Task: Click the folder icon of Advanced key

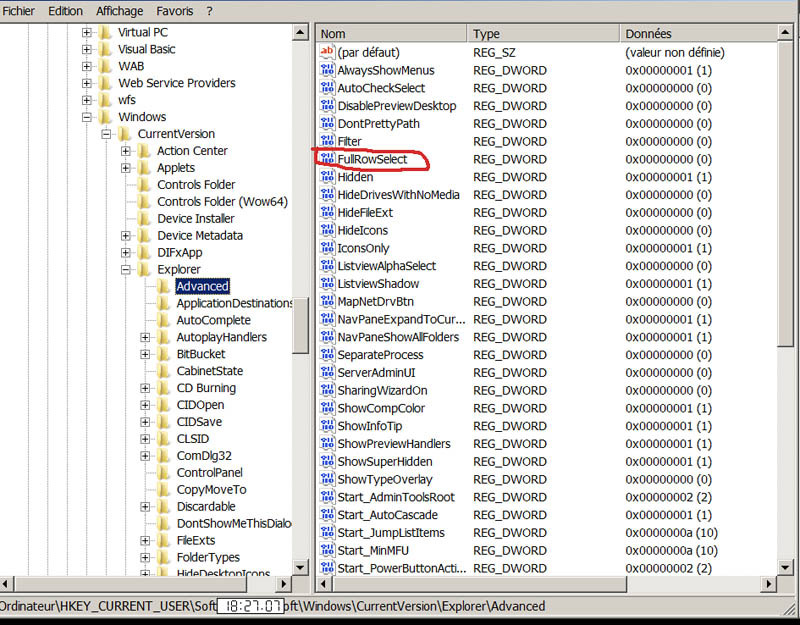Action: [163, 286]
